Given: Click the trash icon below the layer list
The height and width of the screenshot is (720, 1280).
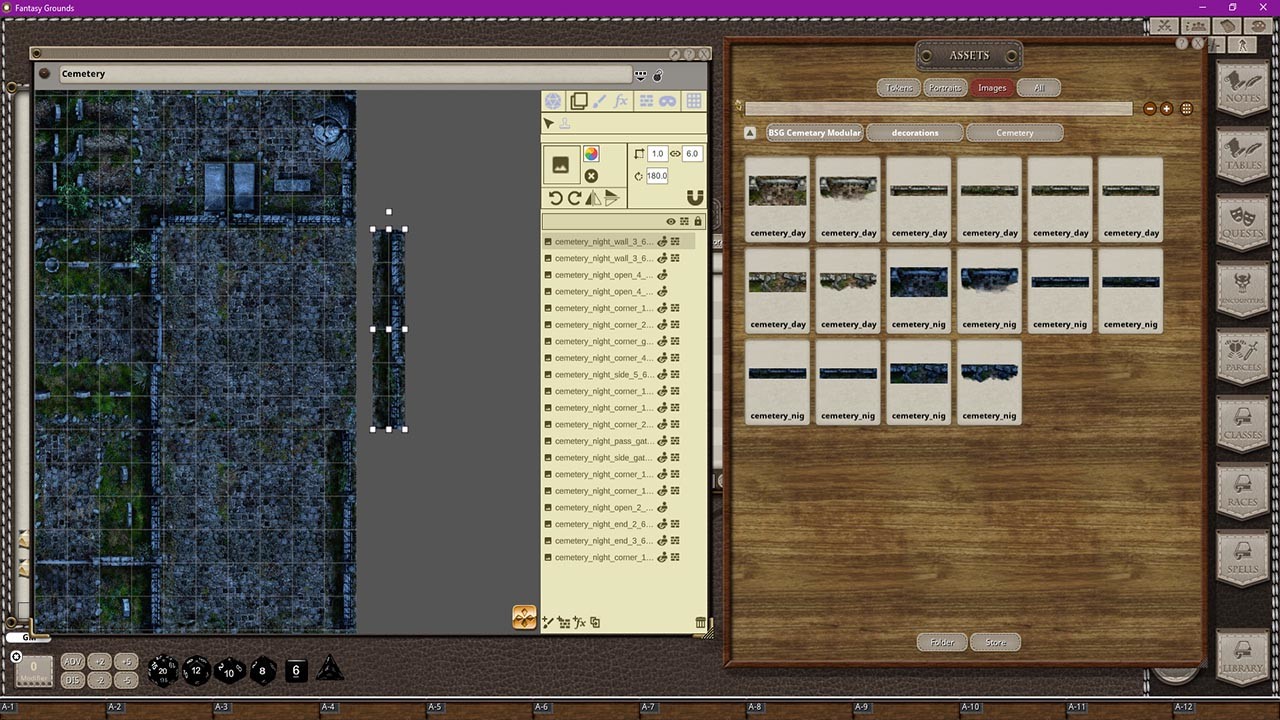Looking at the screenshot, I should pos(700,623).
